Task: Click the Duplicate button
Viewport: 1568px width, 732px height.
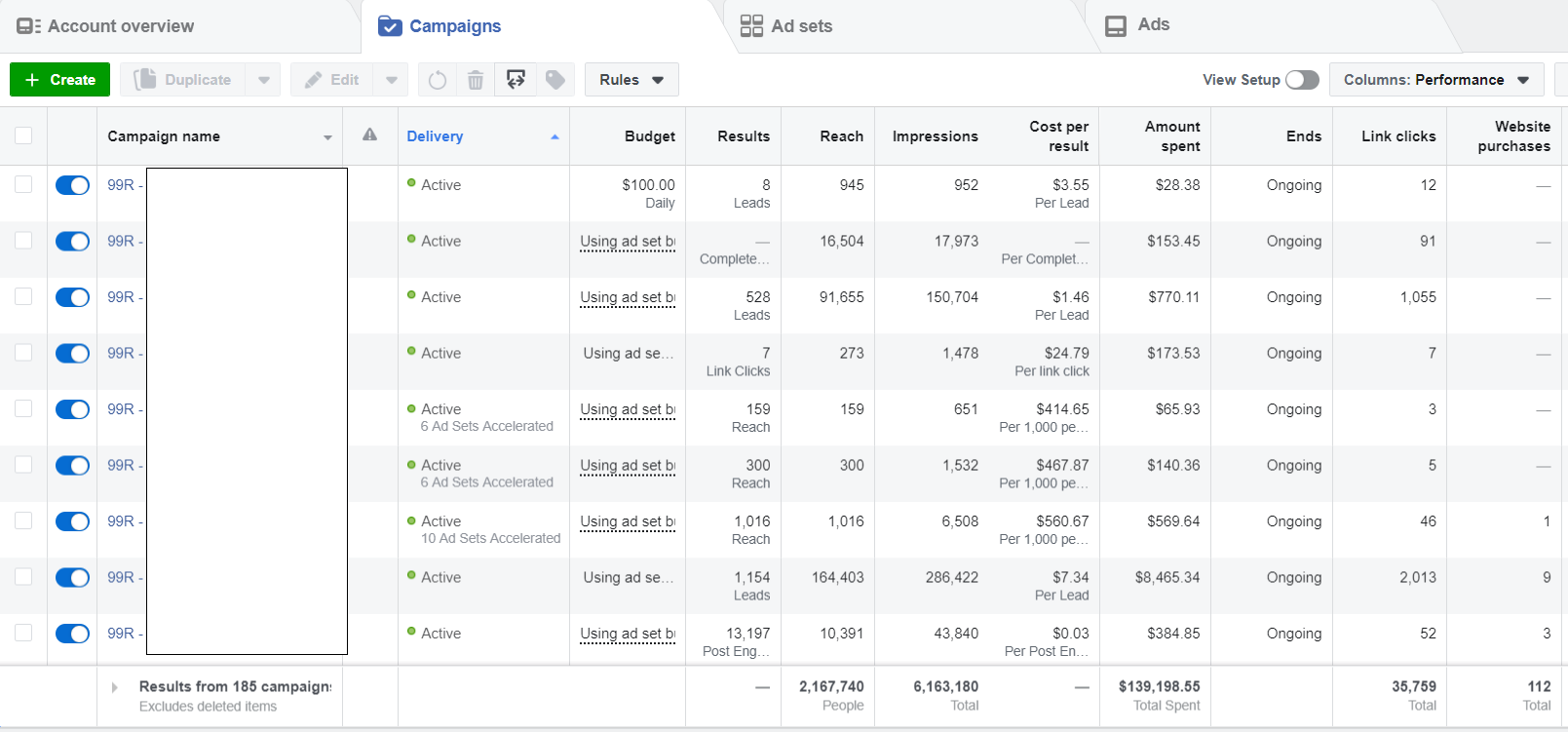Action: click(184, 80)
